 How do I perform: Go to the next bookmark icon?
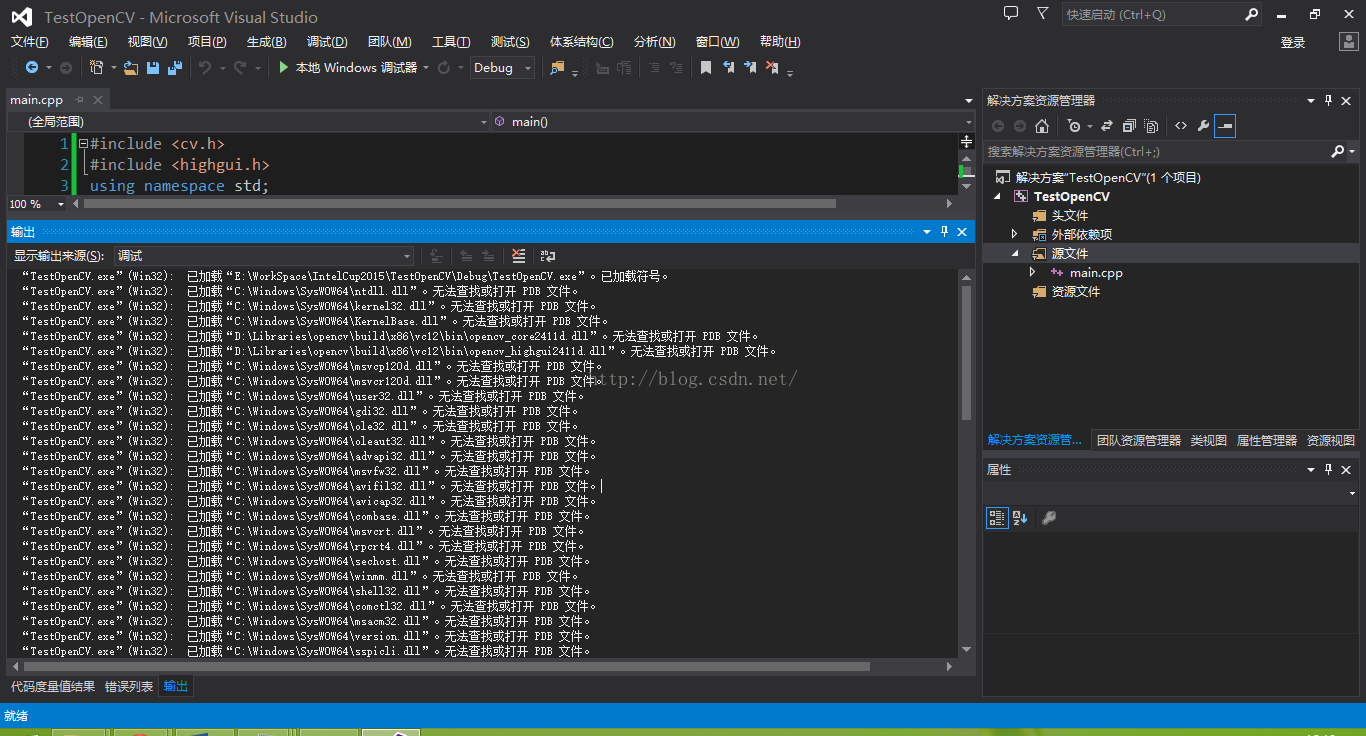(750, 68)
